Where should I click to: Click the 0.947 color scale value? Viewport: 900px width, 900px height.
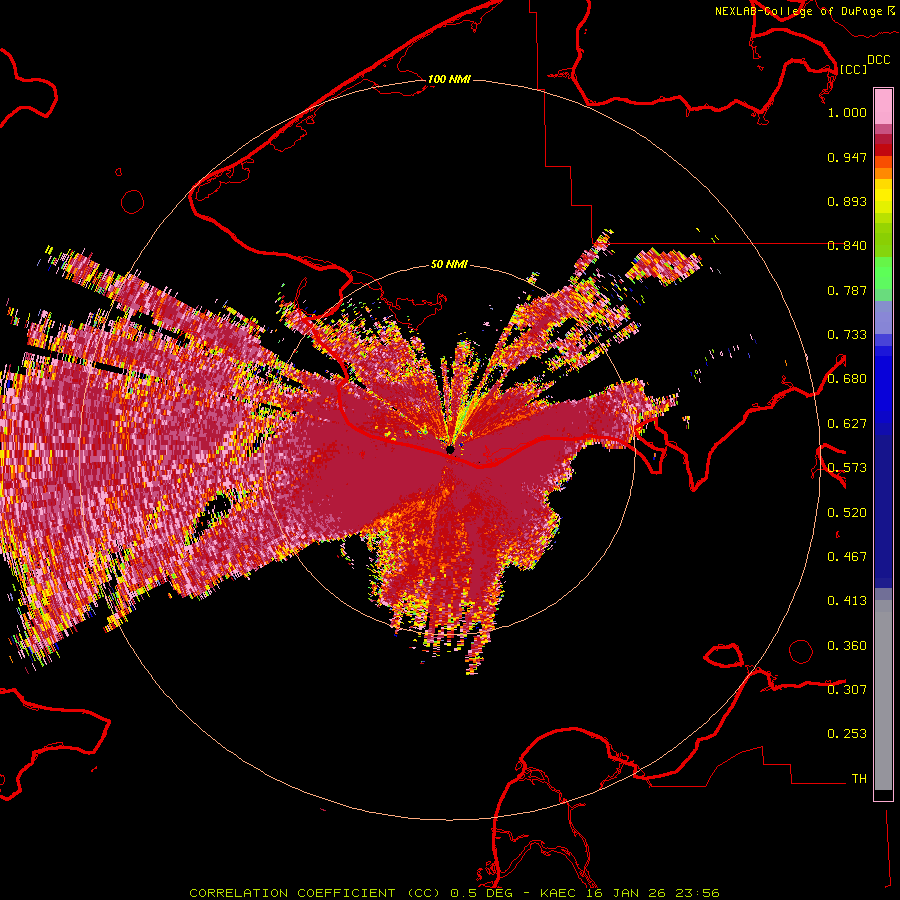[847, 157]
